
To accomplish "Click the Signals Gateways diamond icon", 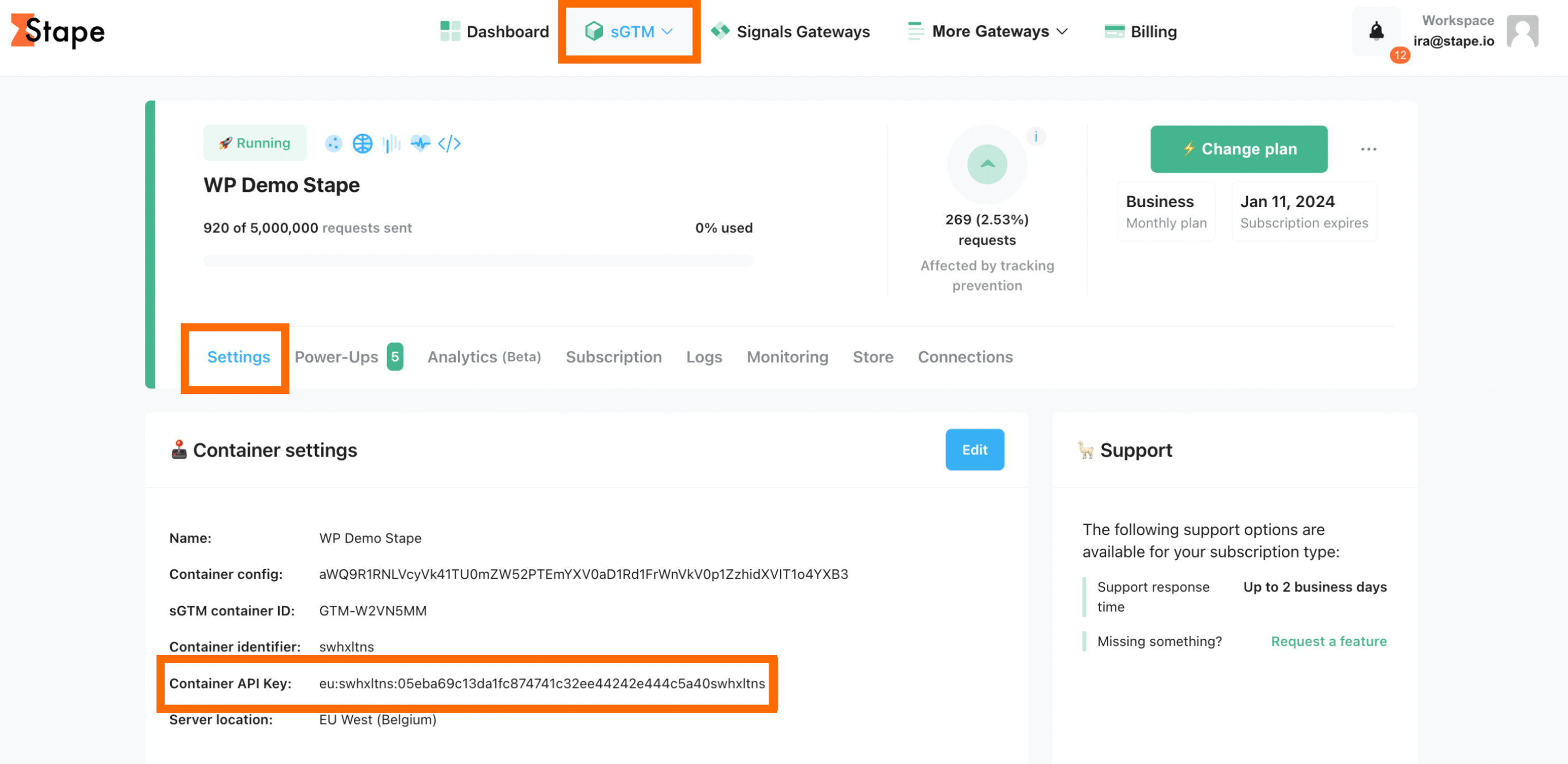I will click(720, 31).
